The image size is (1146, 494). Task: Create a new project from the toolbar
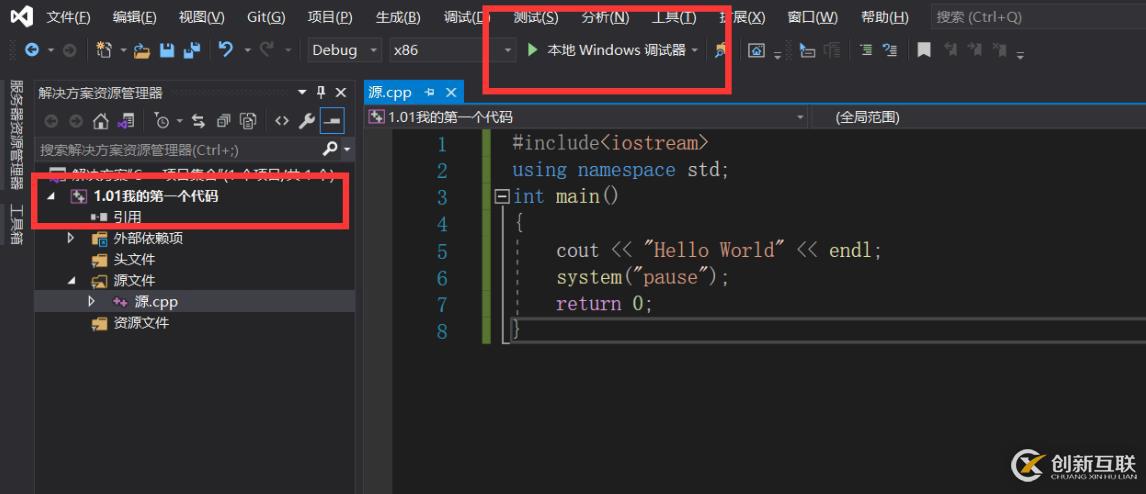(x=105, y=50)
